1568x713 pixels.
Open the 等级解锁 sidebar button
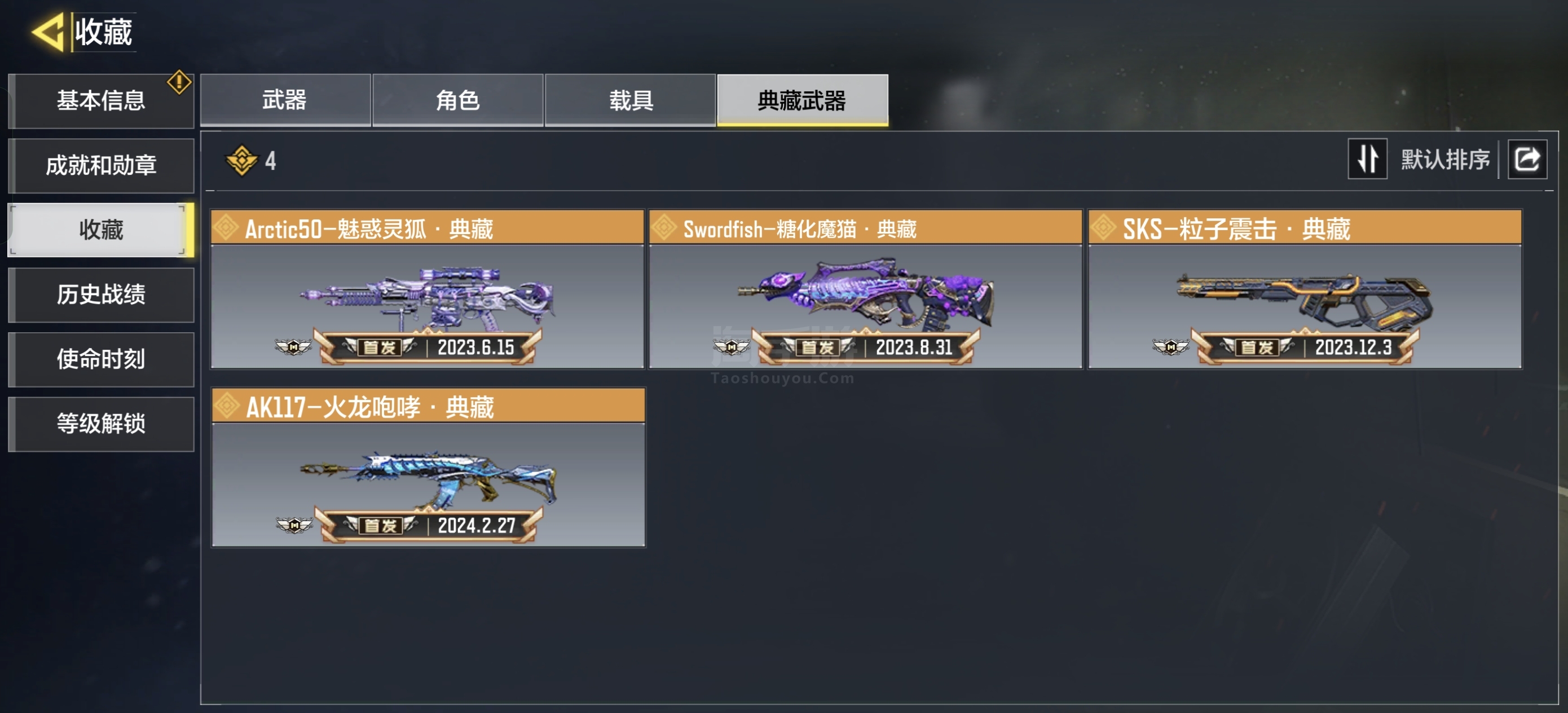101,424
